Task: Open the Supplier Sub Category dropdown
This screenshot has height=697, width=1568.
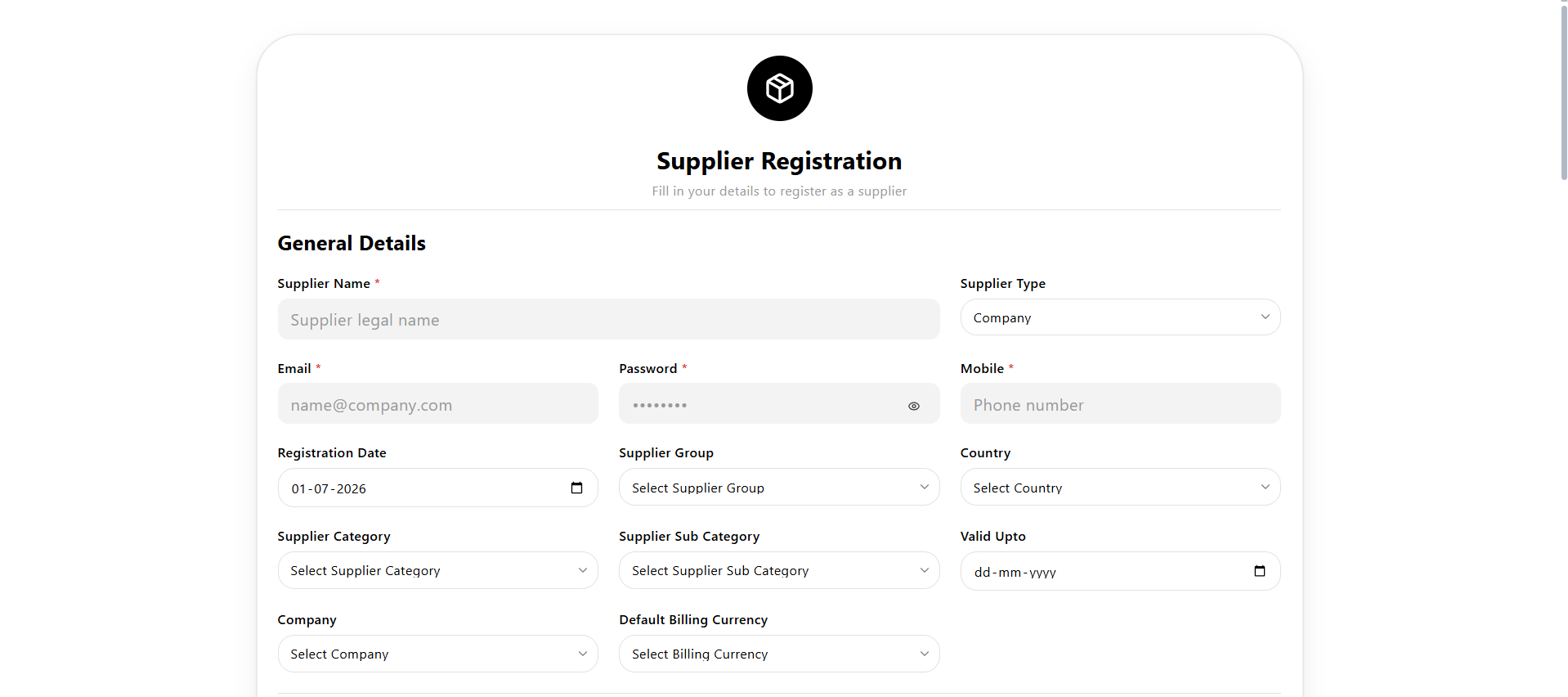Action: (x=779, y=570)
